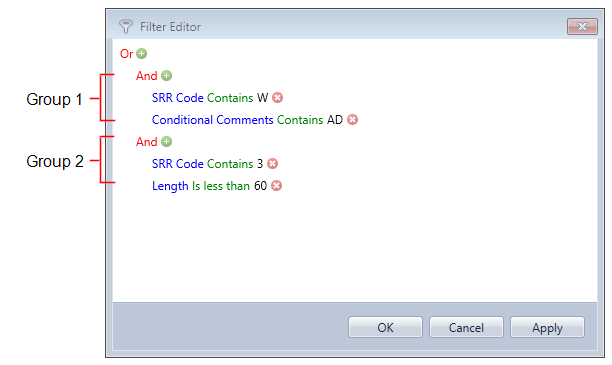Viewport: 612px width, 365px height.
Task: Change the Is less than operator
Action: [x=221, y=186]
